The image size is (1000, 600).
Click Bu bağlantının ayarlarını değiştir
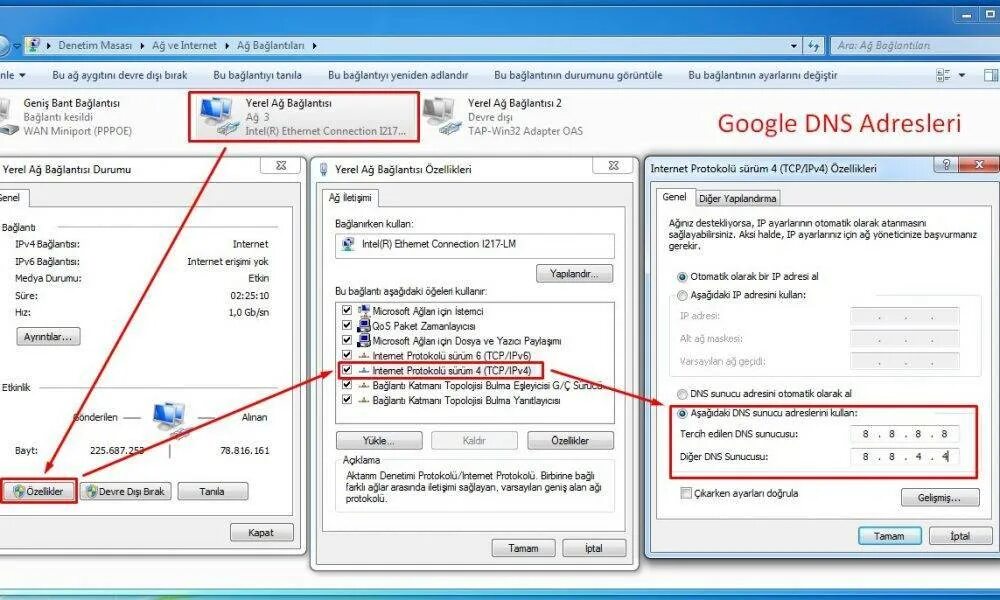click(762, 75)
